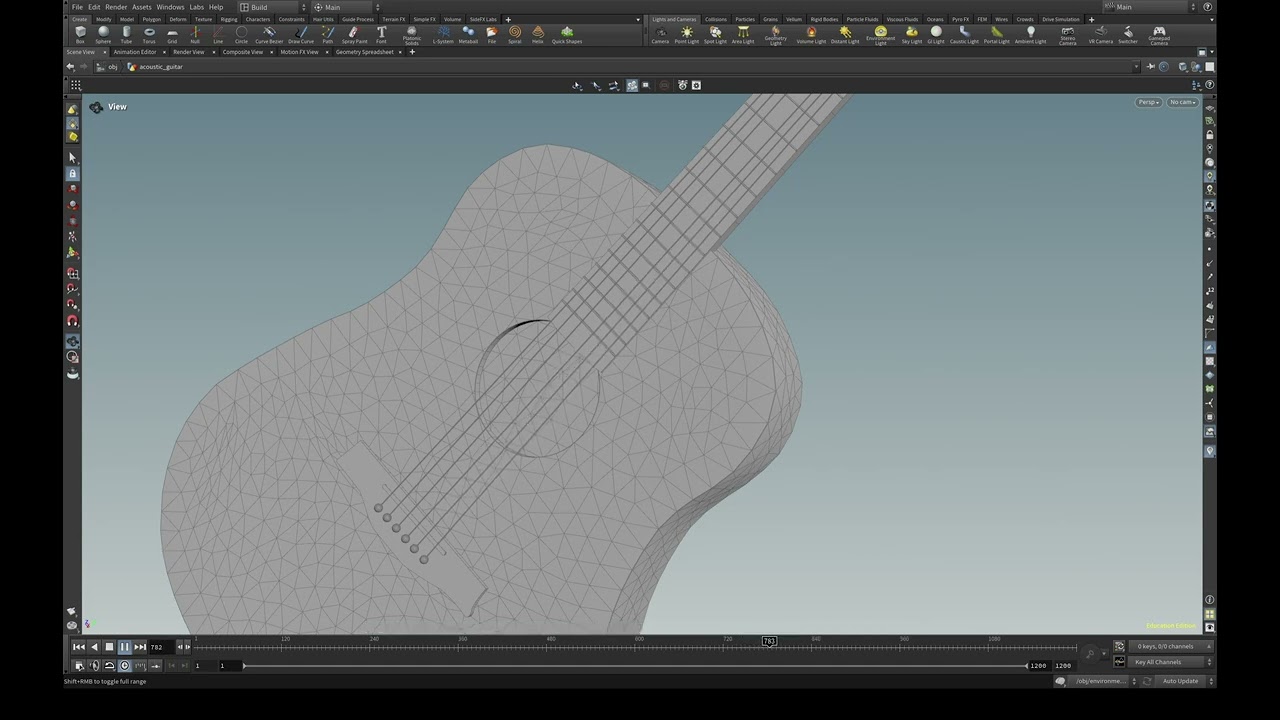
Task: Open the Windows menu
Action: tap(170, 7)
